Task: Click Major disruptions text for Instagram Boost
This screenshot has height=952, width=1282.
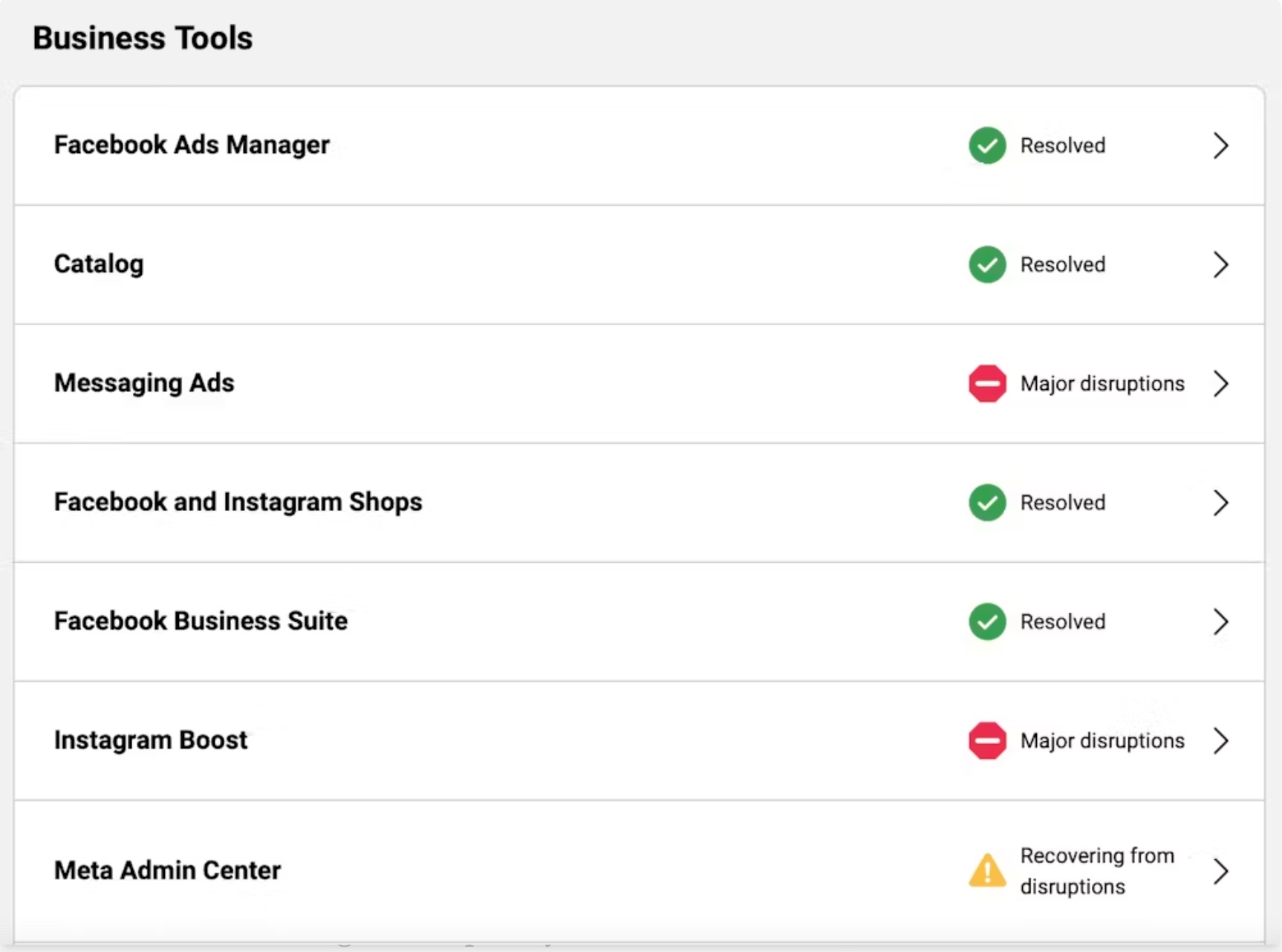Action: 1102,741
